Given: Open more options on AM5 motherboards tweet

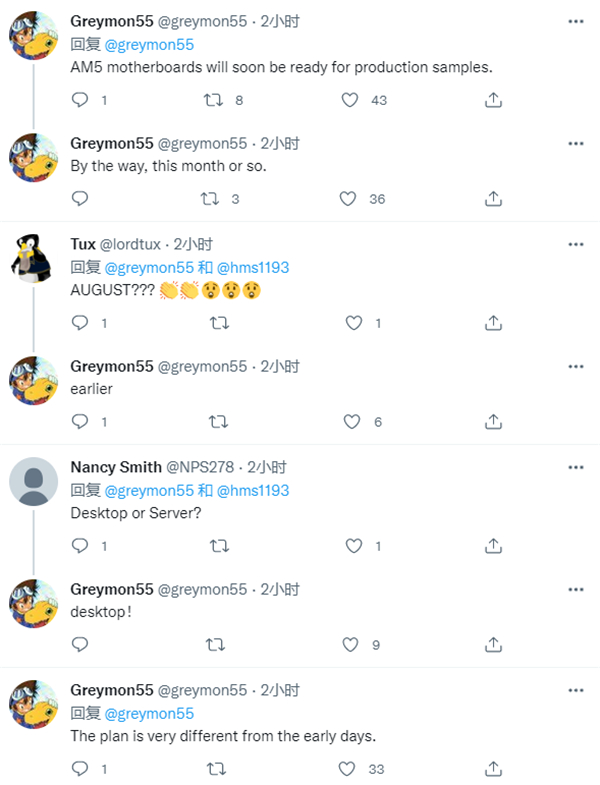Looking at the screenshot, I should coord(575,21).
